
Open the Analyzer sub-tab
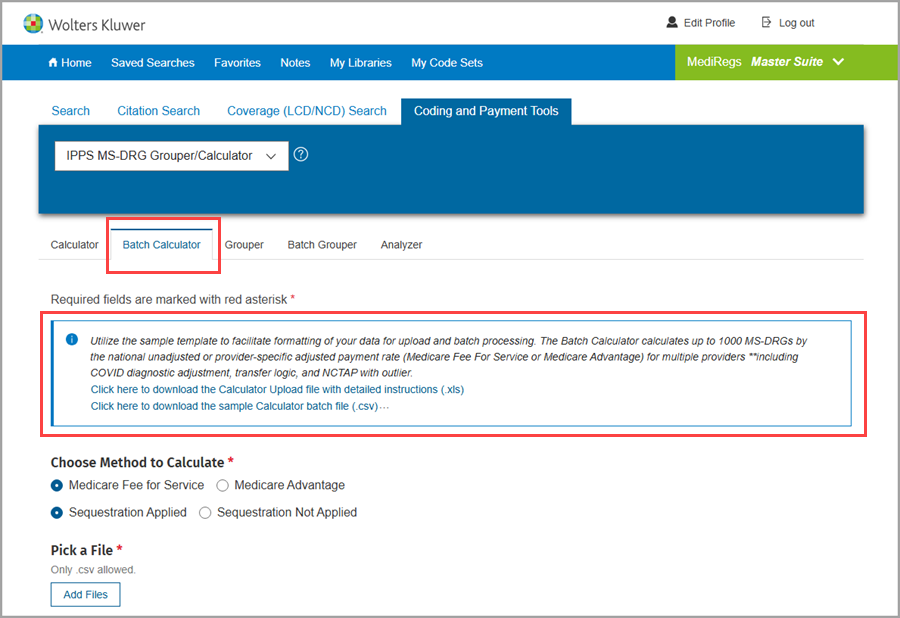pyautogui.click(x=401, y=245)
